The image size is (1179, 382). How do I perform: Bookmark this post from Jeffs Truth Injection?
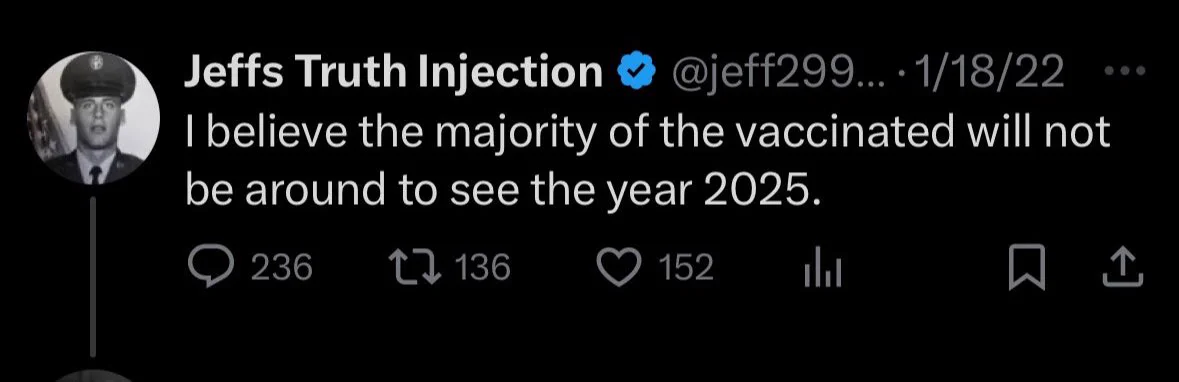pos(1026,268)
